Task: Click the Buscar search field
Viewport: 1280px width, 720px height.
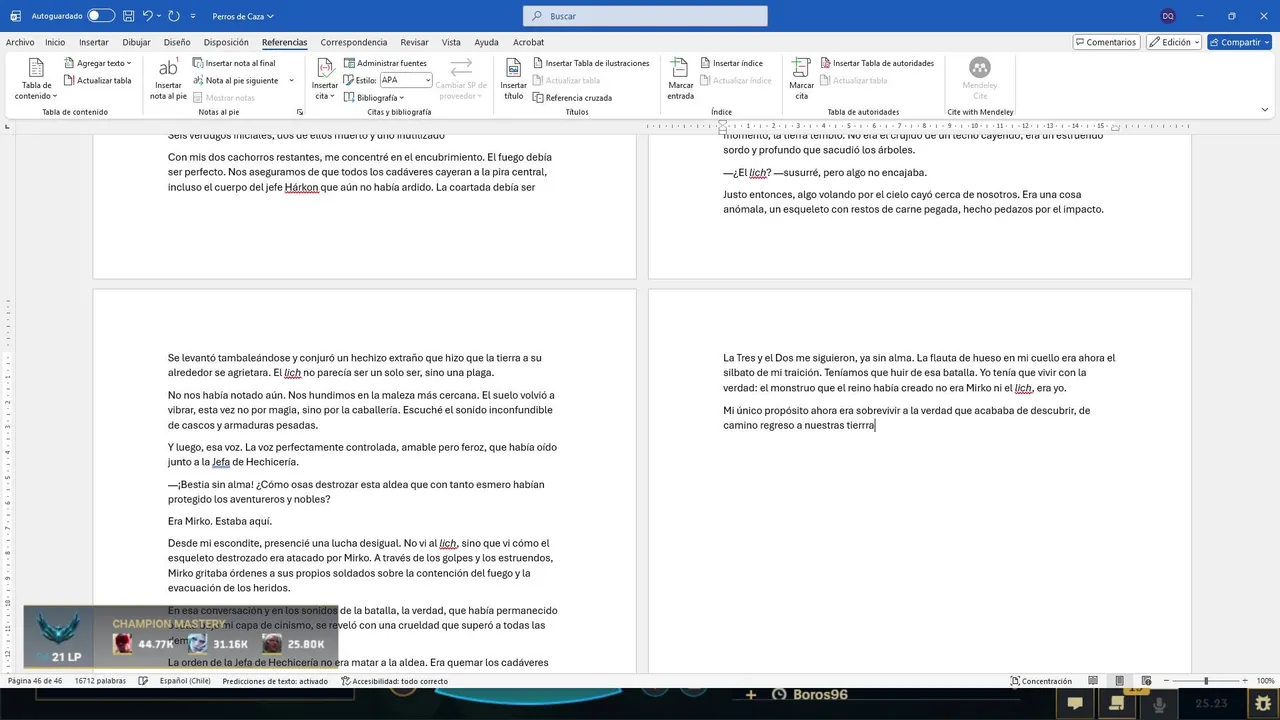Action: coord(645,16)
